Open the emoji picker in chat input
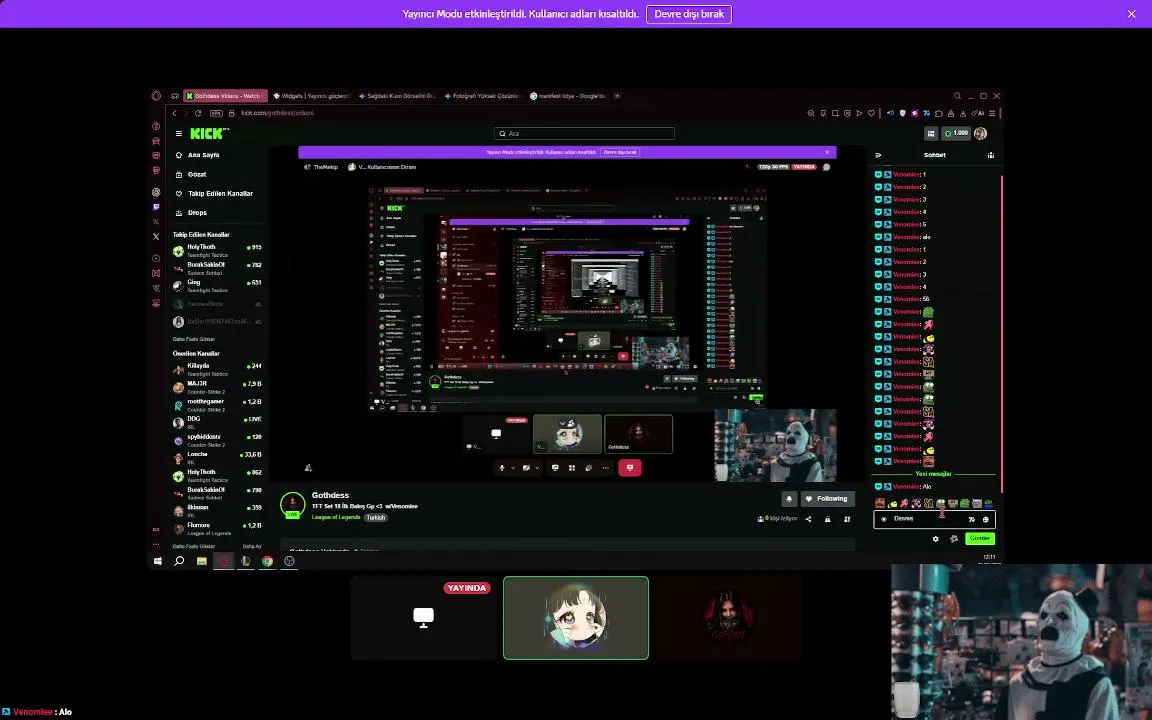This screenshot has width=1152, height=720. pos(985,519)
